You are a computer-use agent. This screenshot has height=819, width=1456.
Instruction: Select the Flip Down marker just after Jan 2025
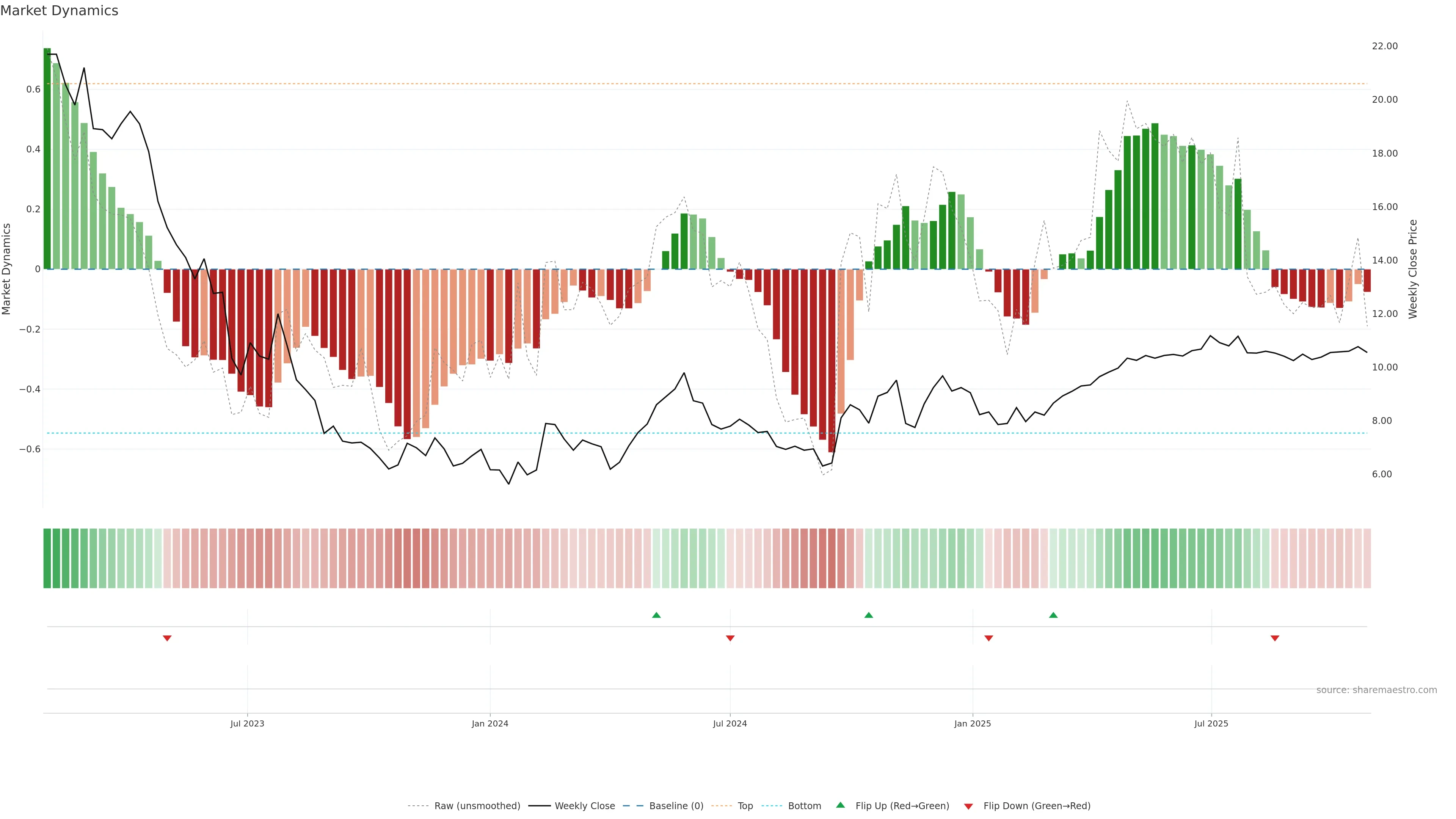(988, 638)
